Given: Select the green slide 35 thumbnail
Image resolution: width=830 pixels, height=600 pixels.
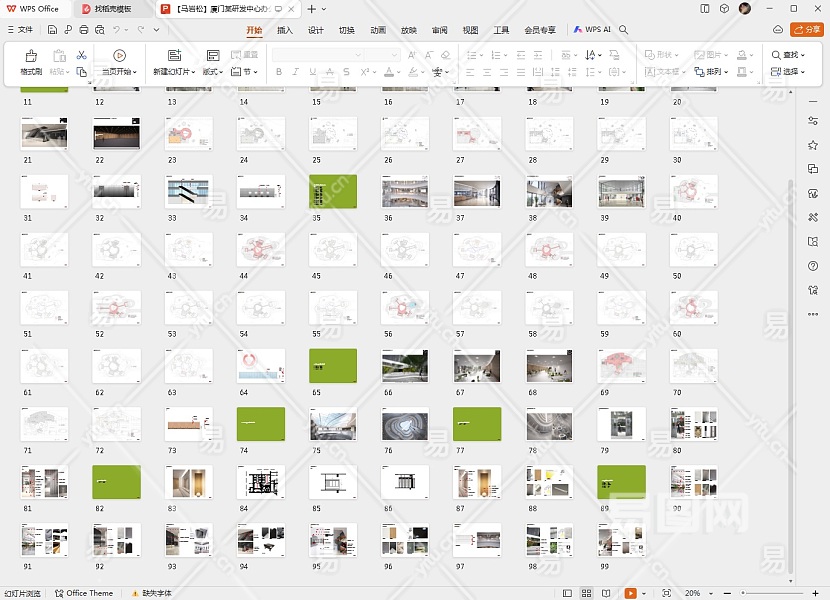Looking at the screenshot, I should pyautogui.click(x=333, y=190).
